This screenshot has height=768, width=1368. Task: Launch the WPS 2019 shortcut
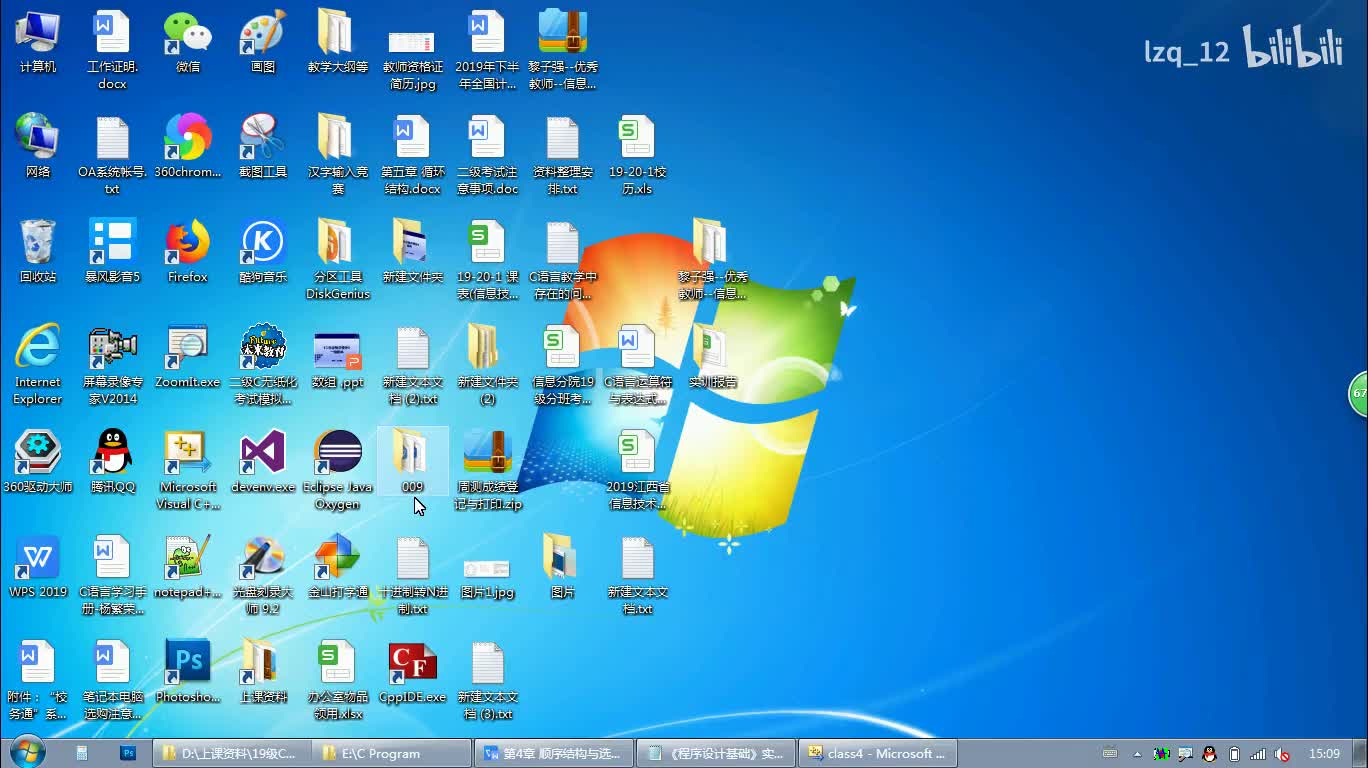click(x=37, y=558)
